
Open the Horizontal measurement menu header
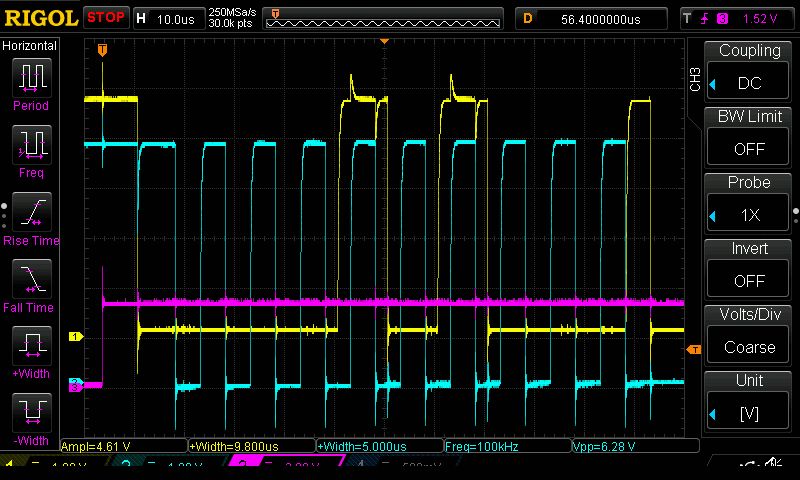[30, 46]
